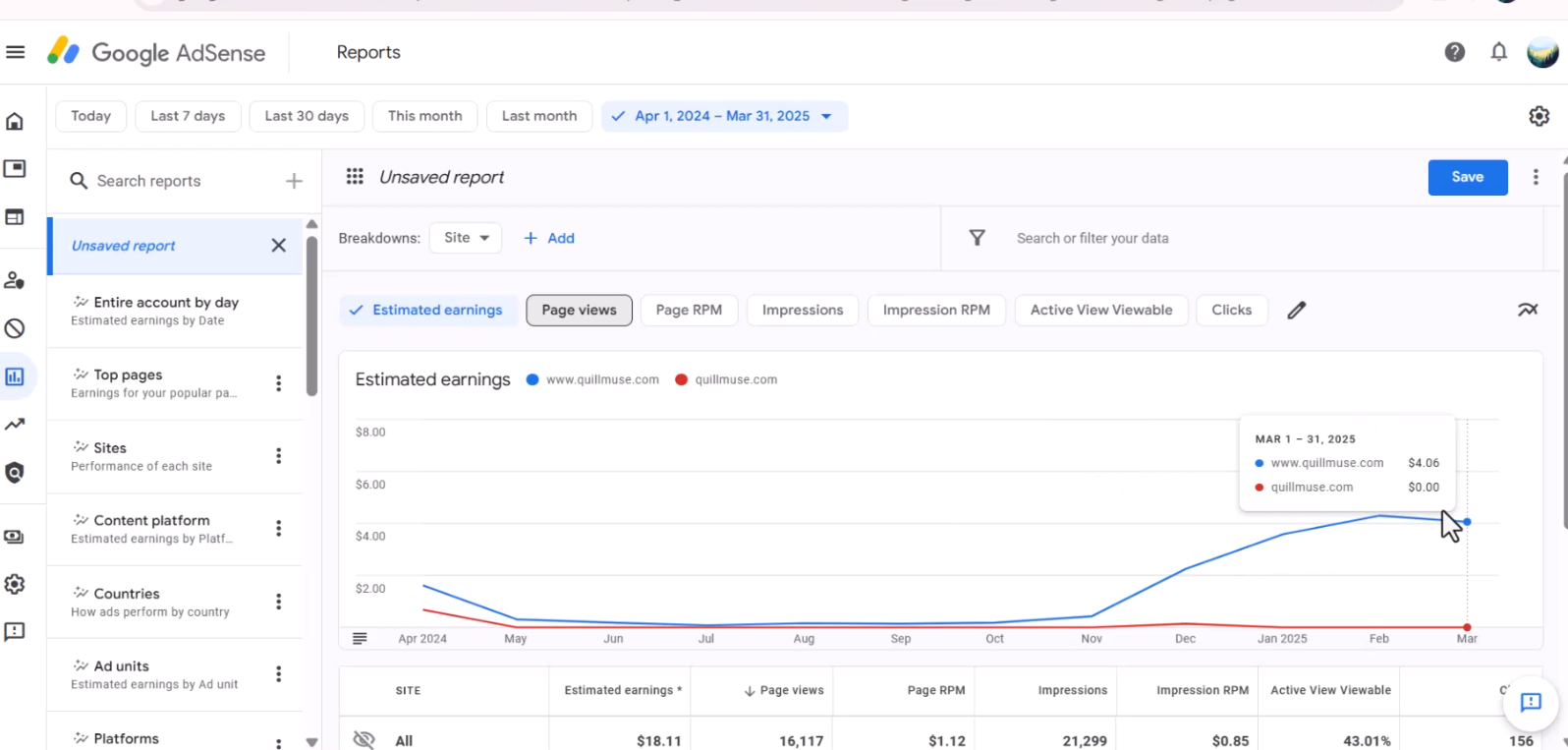
Task: Toggle visibility of the All row
Action: tap(364, 740)
